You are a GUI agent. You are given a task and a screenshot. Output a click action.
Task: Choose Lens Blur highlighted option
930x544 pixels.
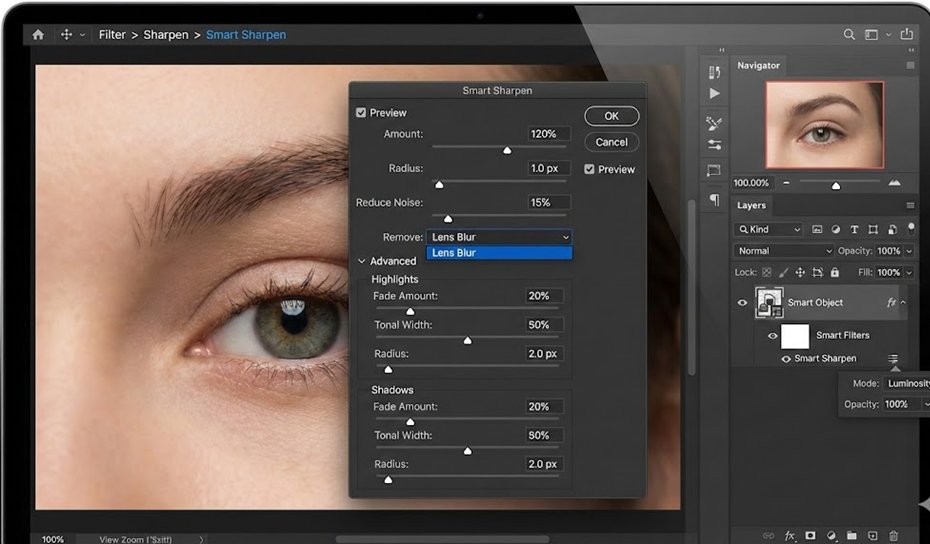pyautogui.click(x=499, y=253)
